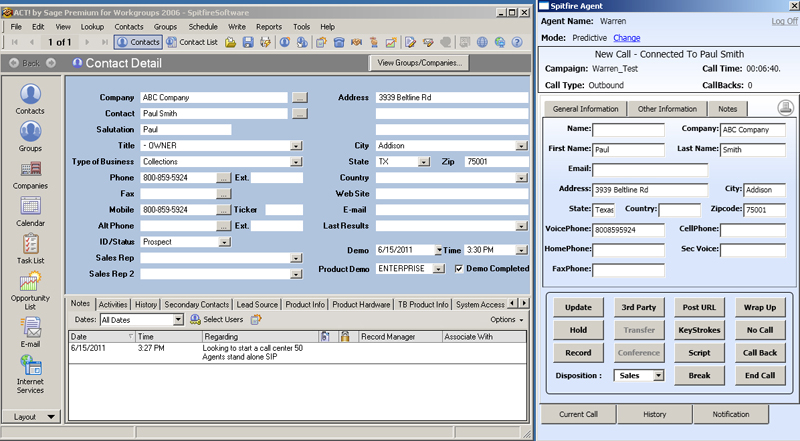Open the Lookup menu
This screenshot has width=800, height=441.
tap(92, 26)
